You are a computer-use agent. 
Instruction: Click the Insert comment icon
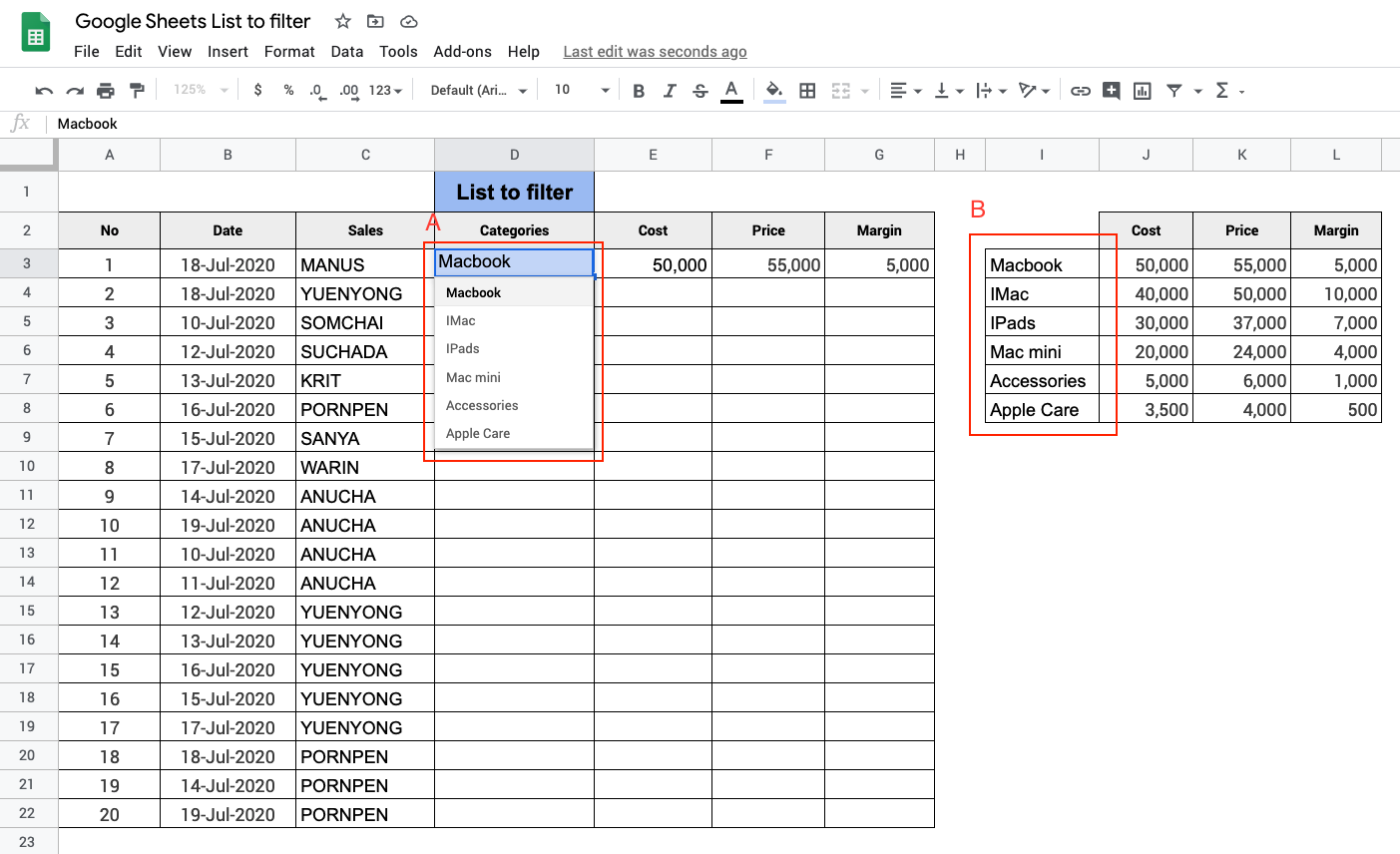[1111, 91]
